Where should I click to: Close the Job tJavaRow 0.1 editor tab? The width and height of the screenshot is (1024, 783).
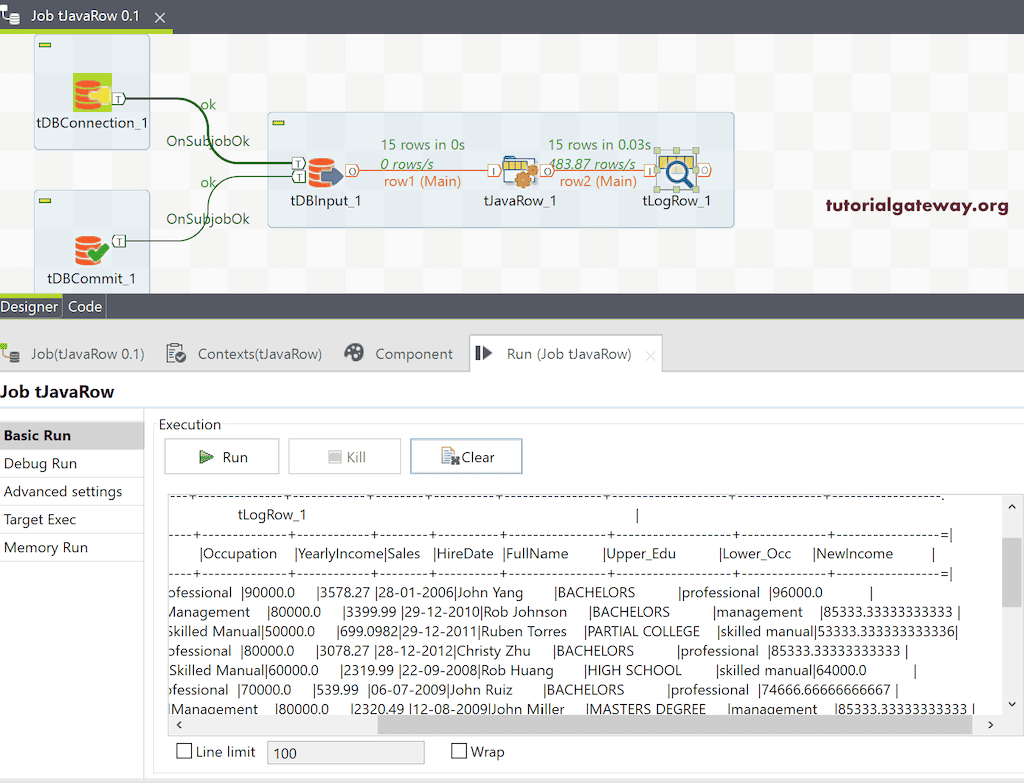[x=160, y=18]
